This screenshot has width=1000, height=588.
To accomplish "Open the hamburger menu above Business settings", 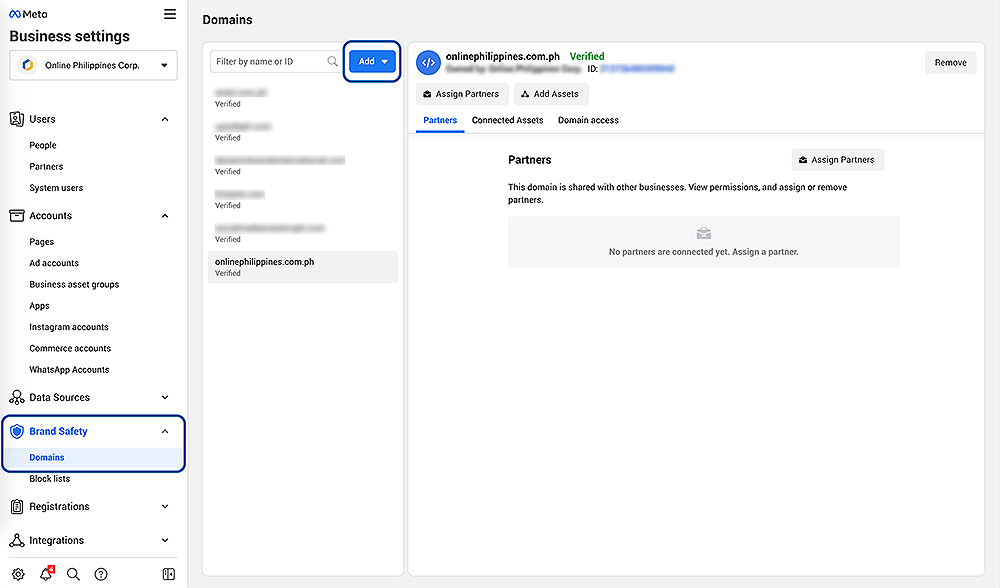I will tap(170, 14).
